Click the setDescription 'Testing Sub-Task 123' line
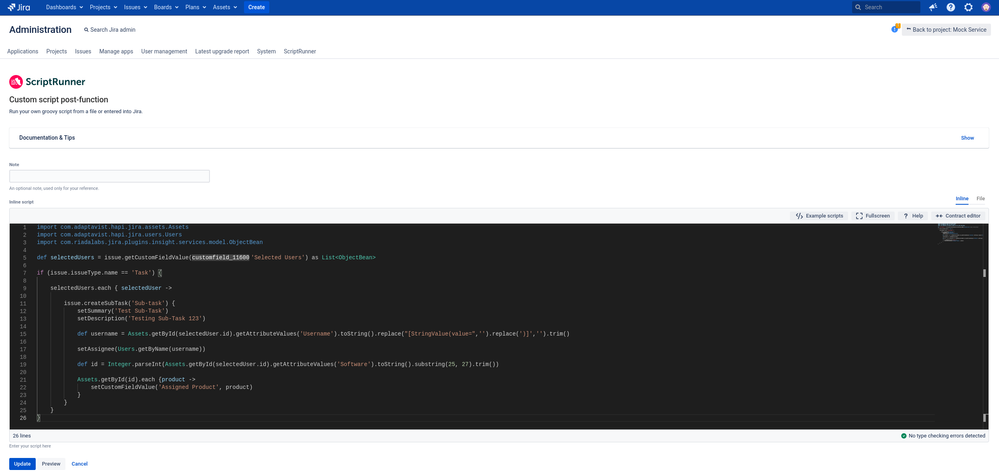 point(141,319)
